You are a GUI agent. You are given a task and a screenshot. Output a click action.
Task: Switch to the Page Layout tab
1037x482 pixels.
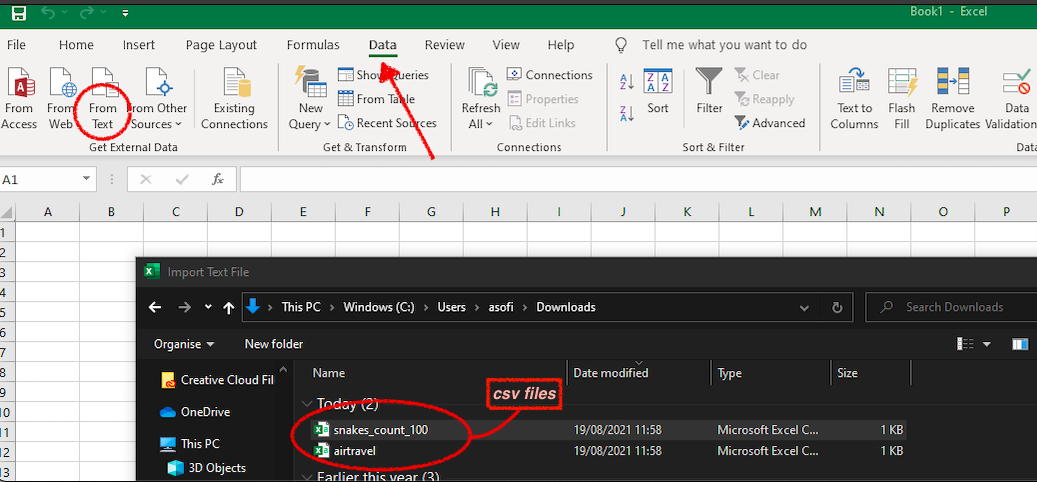click(x=221, y=45)
